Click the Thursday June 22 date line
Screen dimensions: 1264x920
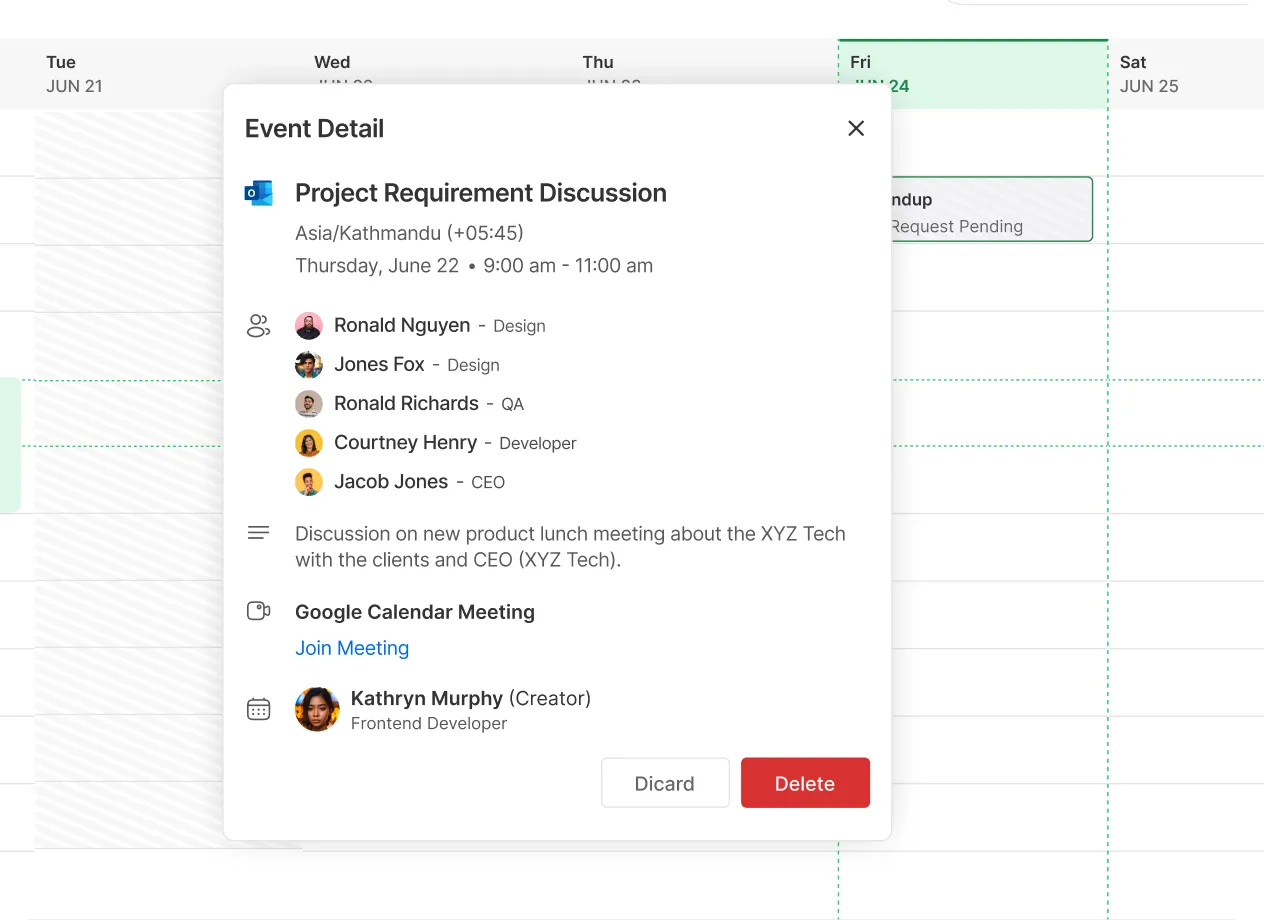[x=474, y=265]
